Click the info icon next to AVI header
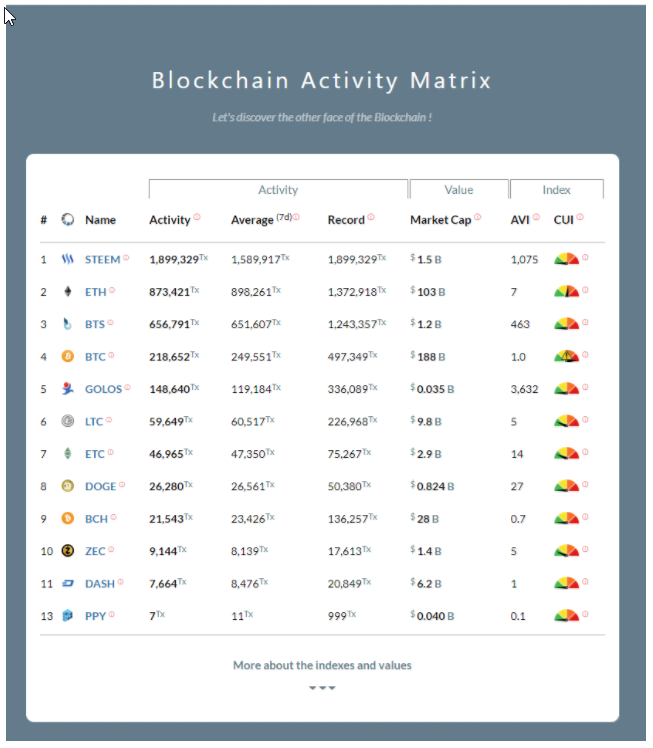This screenshot has width=653, height=748. [x=536, y=217]
